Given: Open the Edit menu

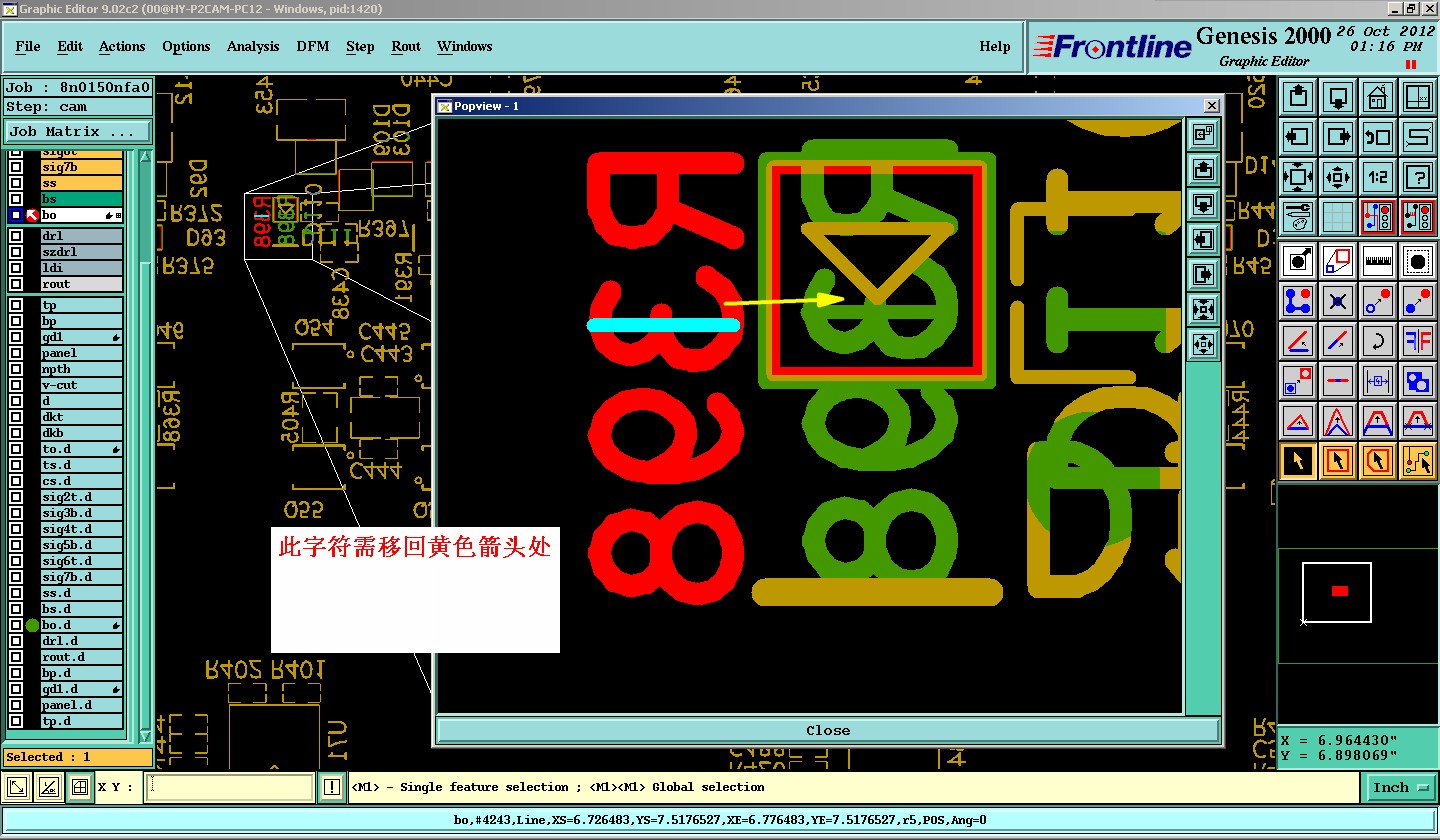Looking at the screenshot, I should point(70,46).
